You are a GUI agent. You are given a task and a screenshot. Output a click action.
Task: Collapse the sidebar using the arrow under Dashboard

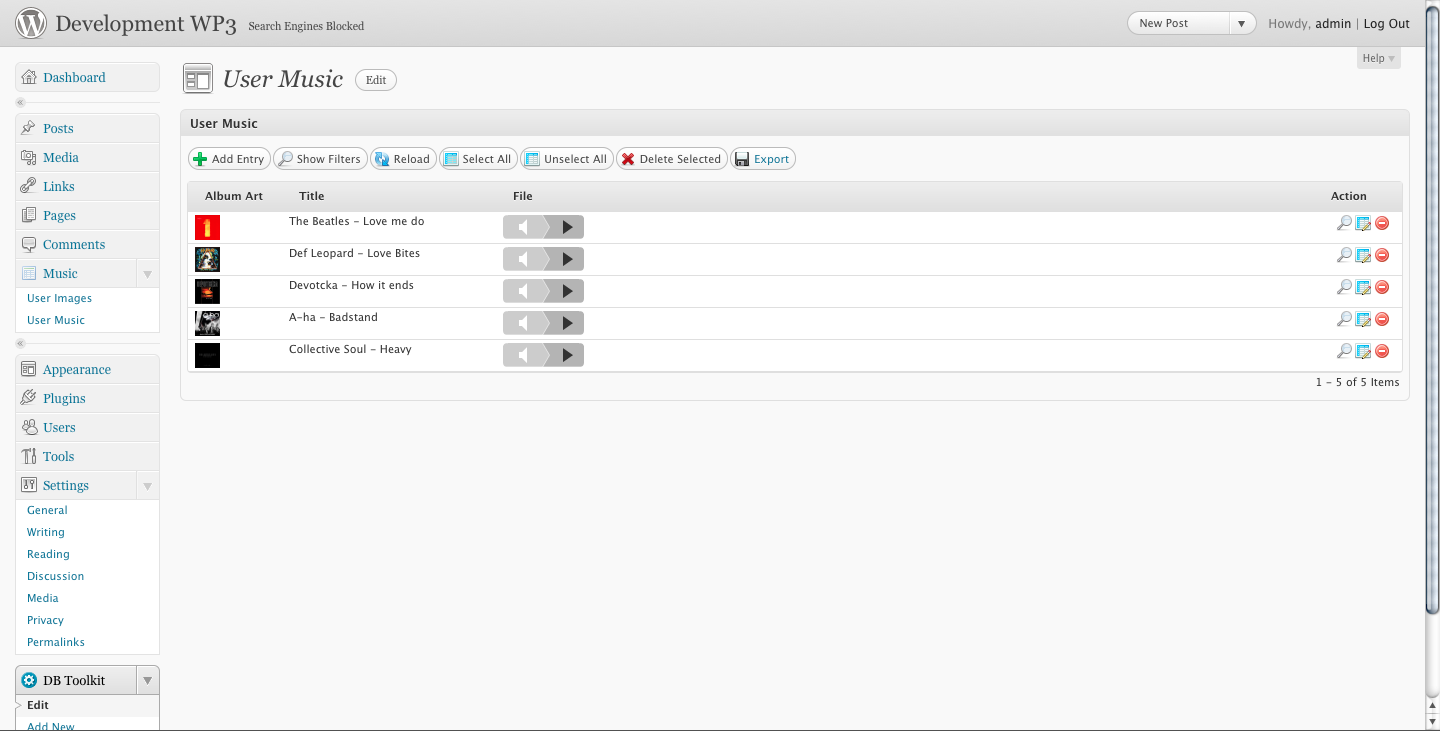click(20, 103)
